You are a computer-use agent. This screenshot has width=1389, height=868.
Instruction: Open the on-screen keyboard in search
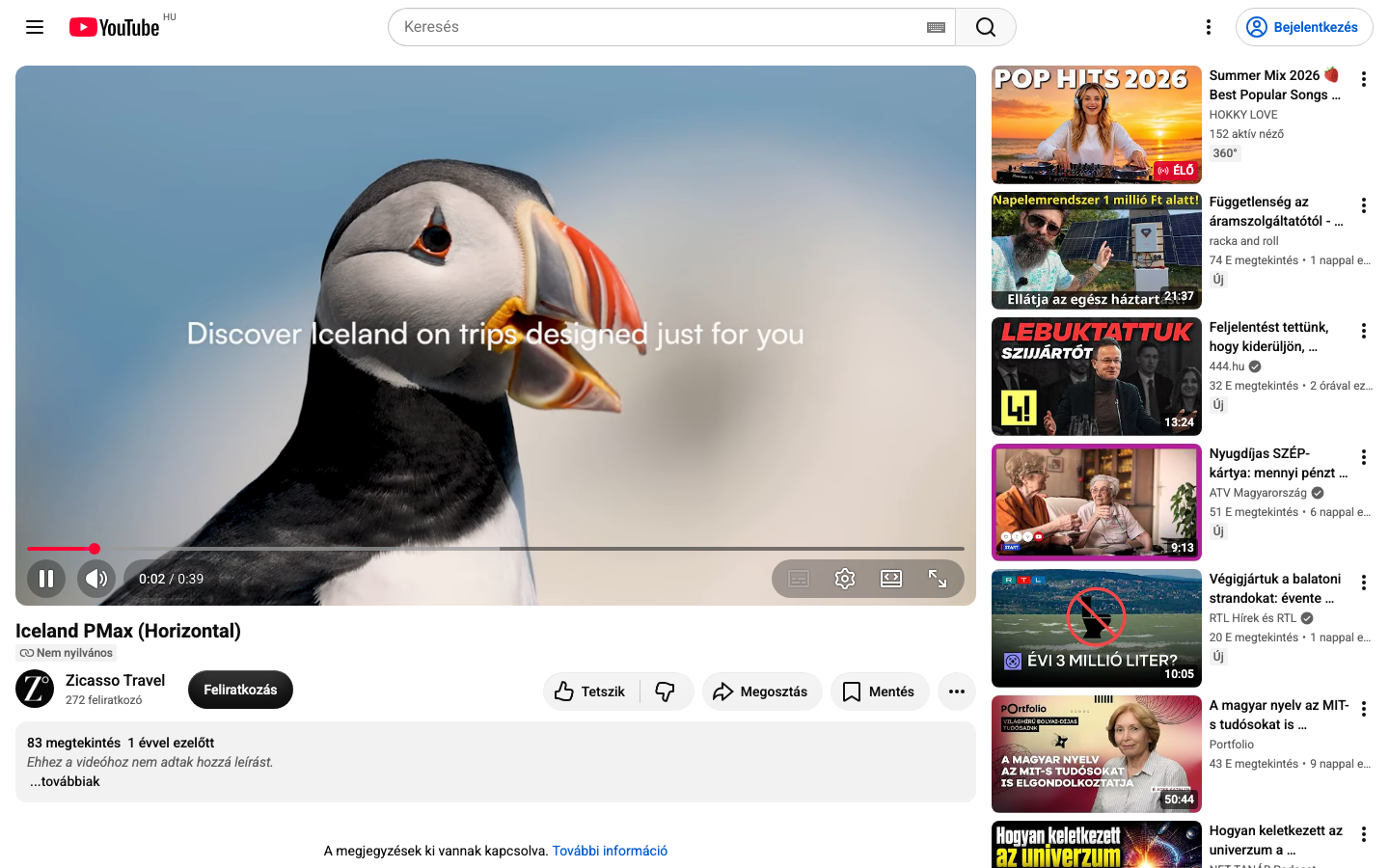[936, 27]
